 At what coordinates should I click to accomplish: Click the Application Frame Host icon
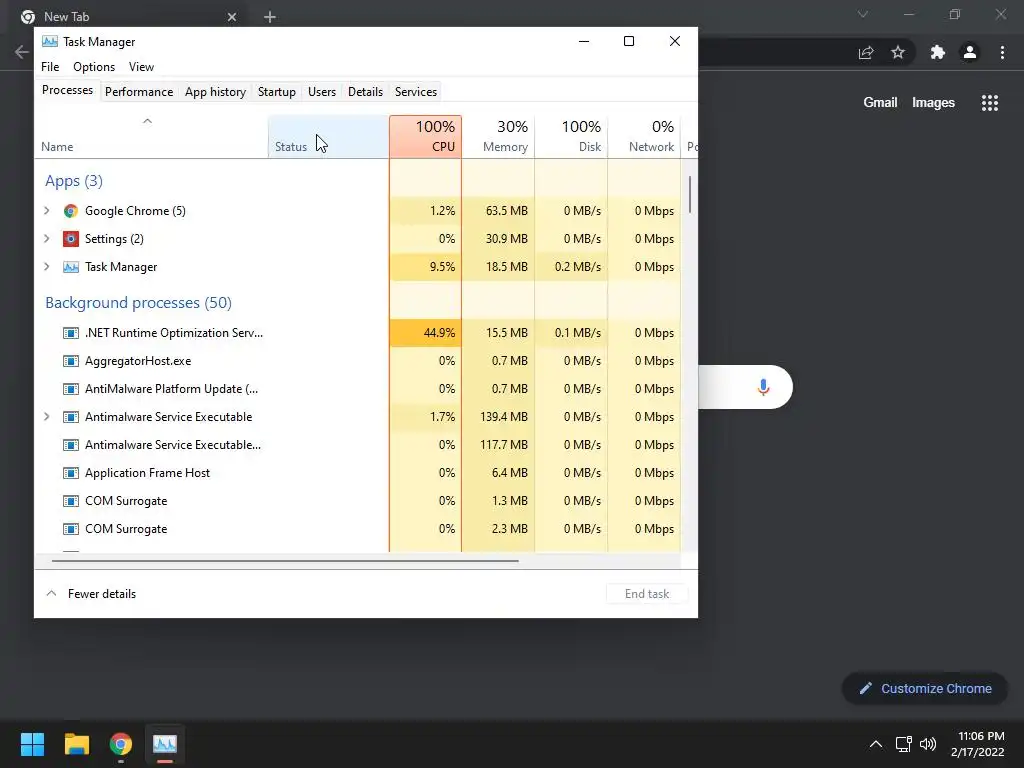click(x=71, y=473)
